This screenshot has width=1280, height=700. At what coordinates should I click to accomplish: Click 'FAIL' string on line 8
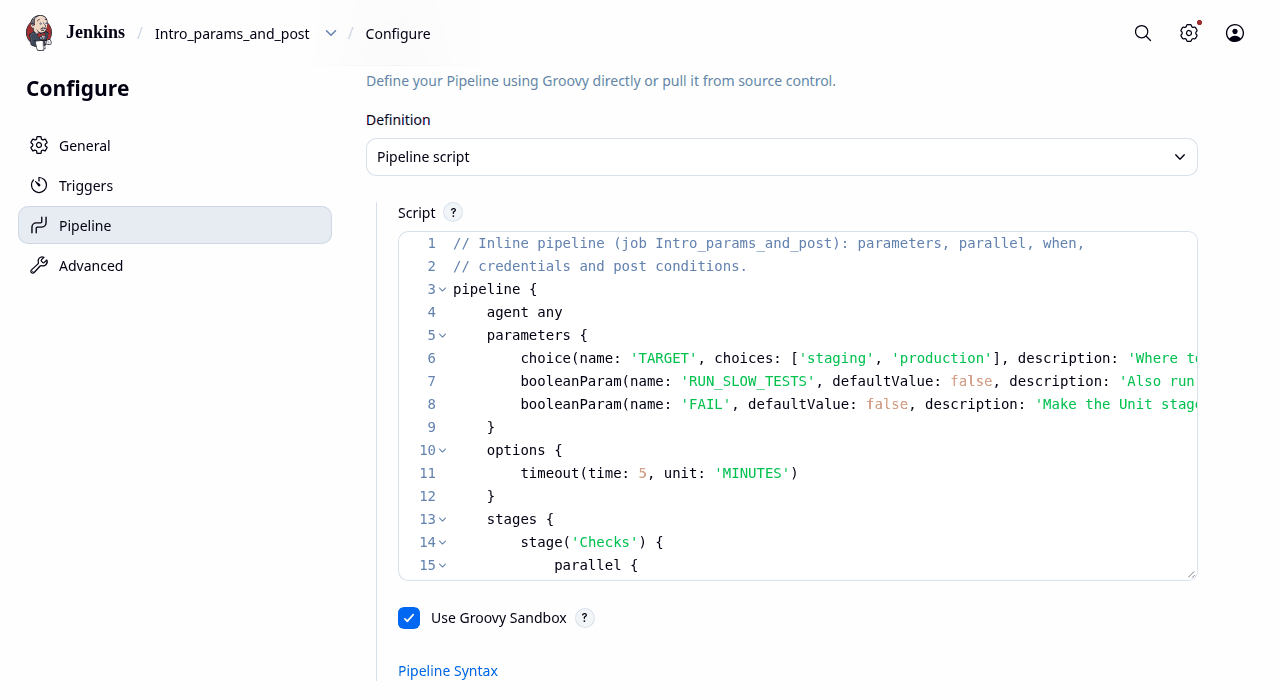pos(706,404)
